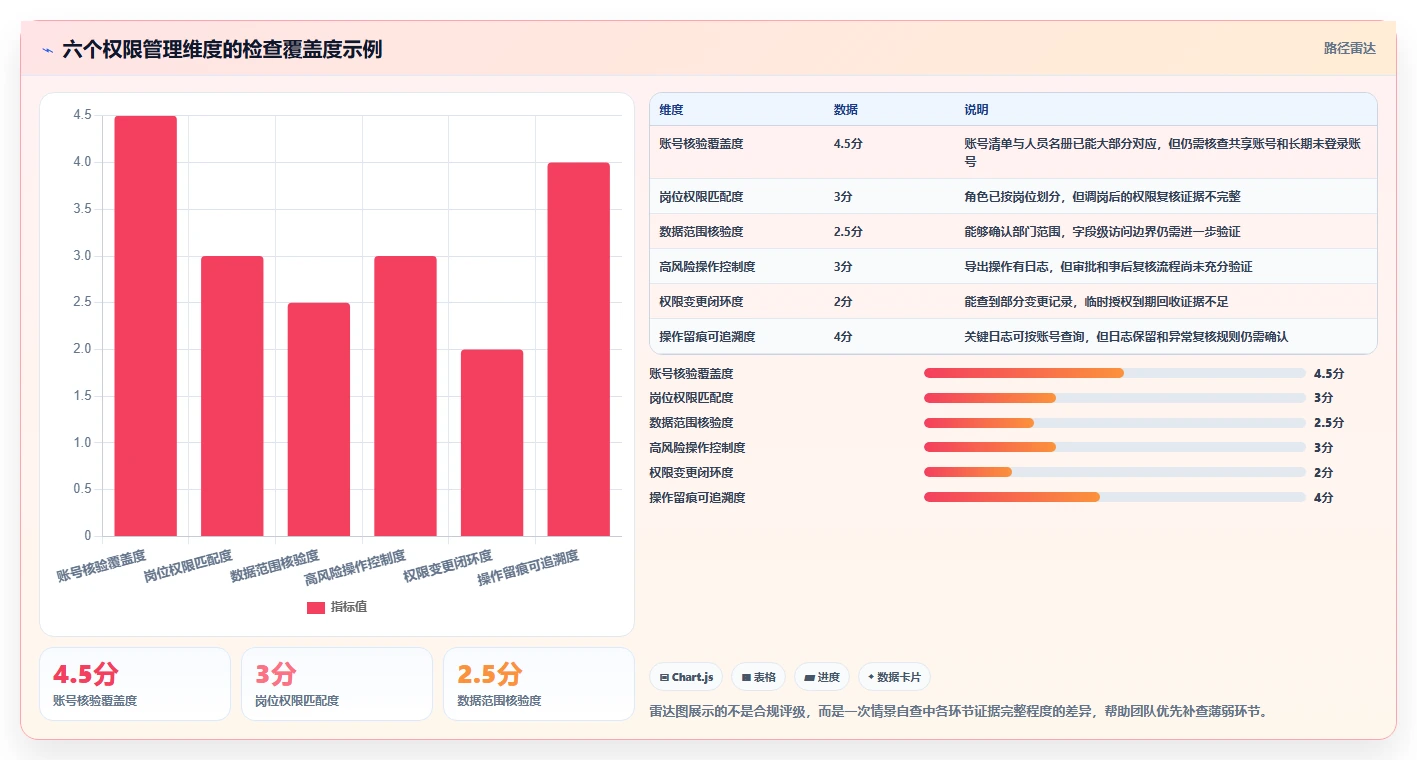Click the x-axis label 操作留痕可追溯度

pyautogui.click(x=528, y=567)
